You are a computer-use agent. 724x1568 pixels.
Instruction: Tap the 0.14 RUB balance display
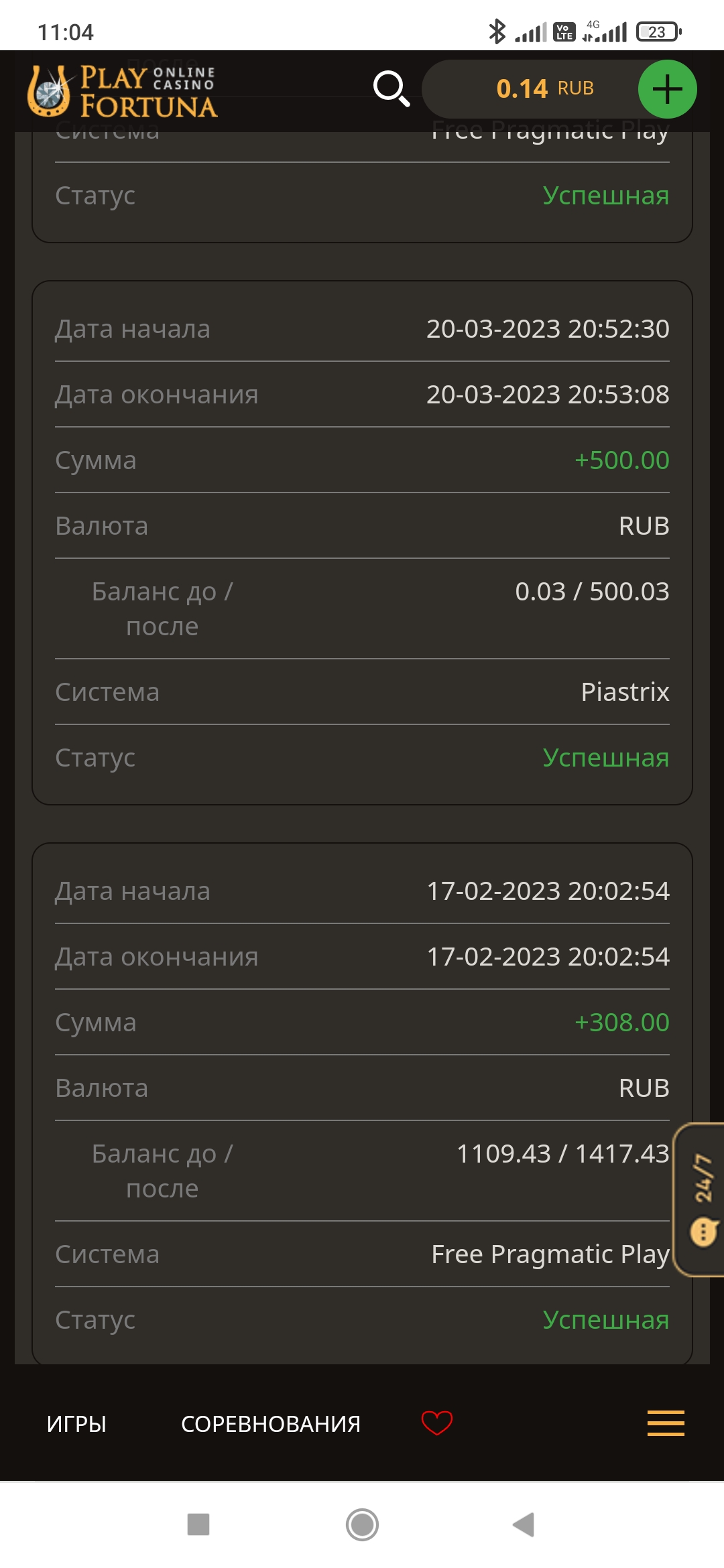click(x=544, y=88)
